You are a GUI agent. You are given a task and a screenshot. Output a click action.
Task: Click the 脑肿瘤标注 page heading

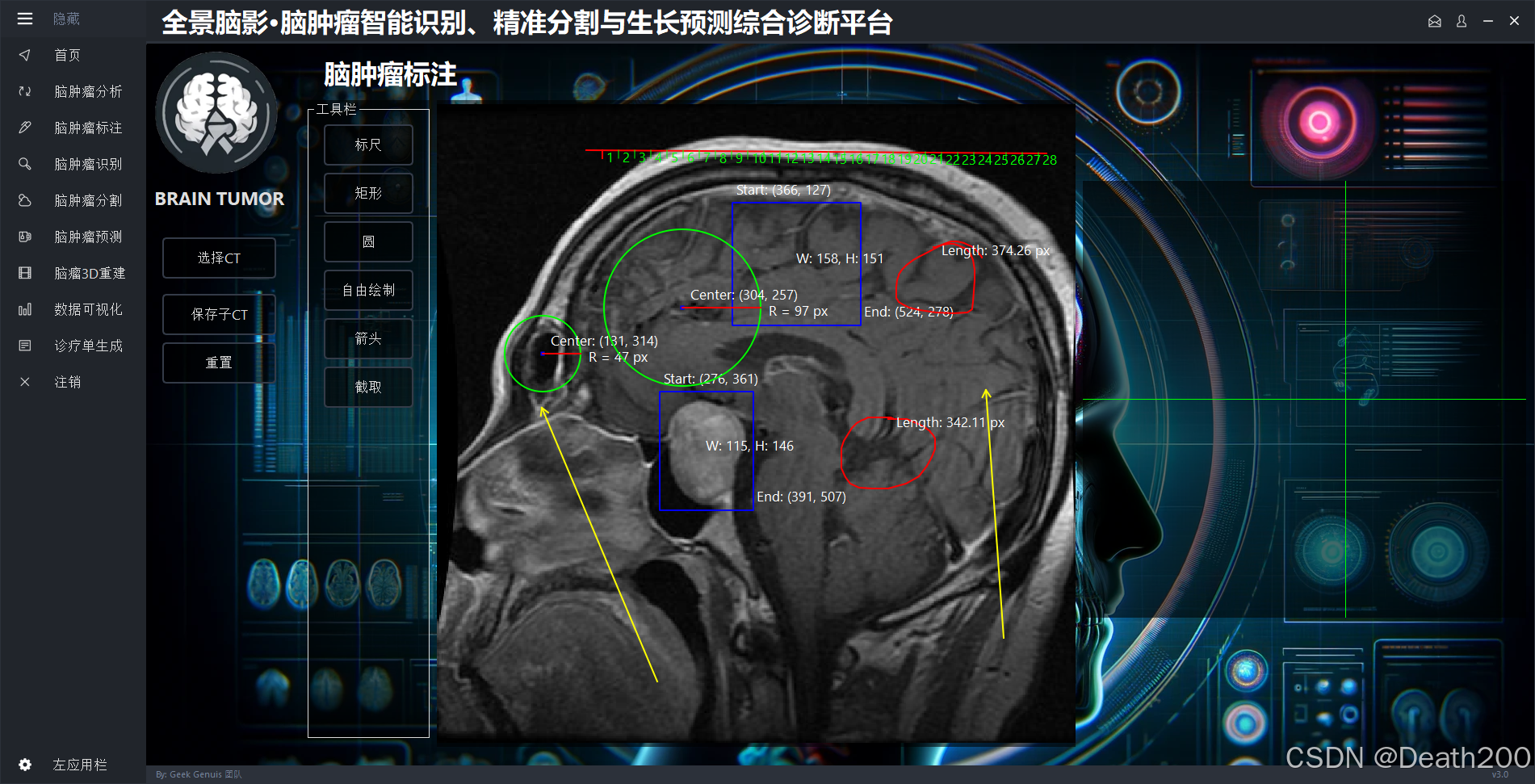click(x=390, y=74)
